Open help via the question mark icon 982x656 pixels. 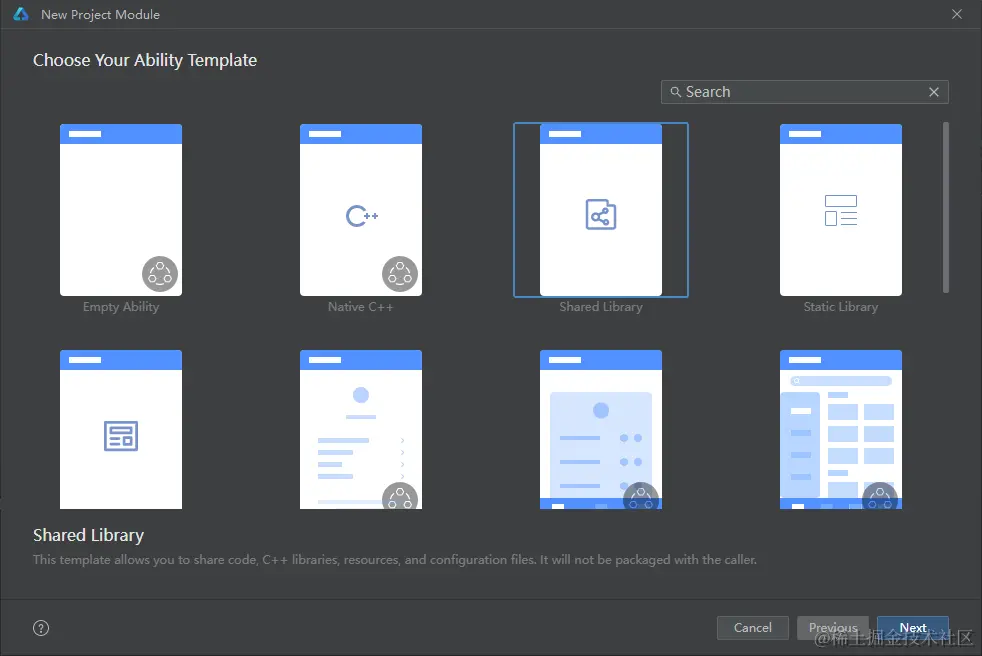pyautogui.click(x=41, y=628)
